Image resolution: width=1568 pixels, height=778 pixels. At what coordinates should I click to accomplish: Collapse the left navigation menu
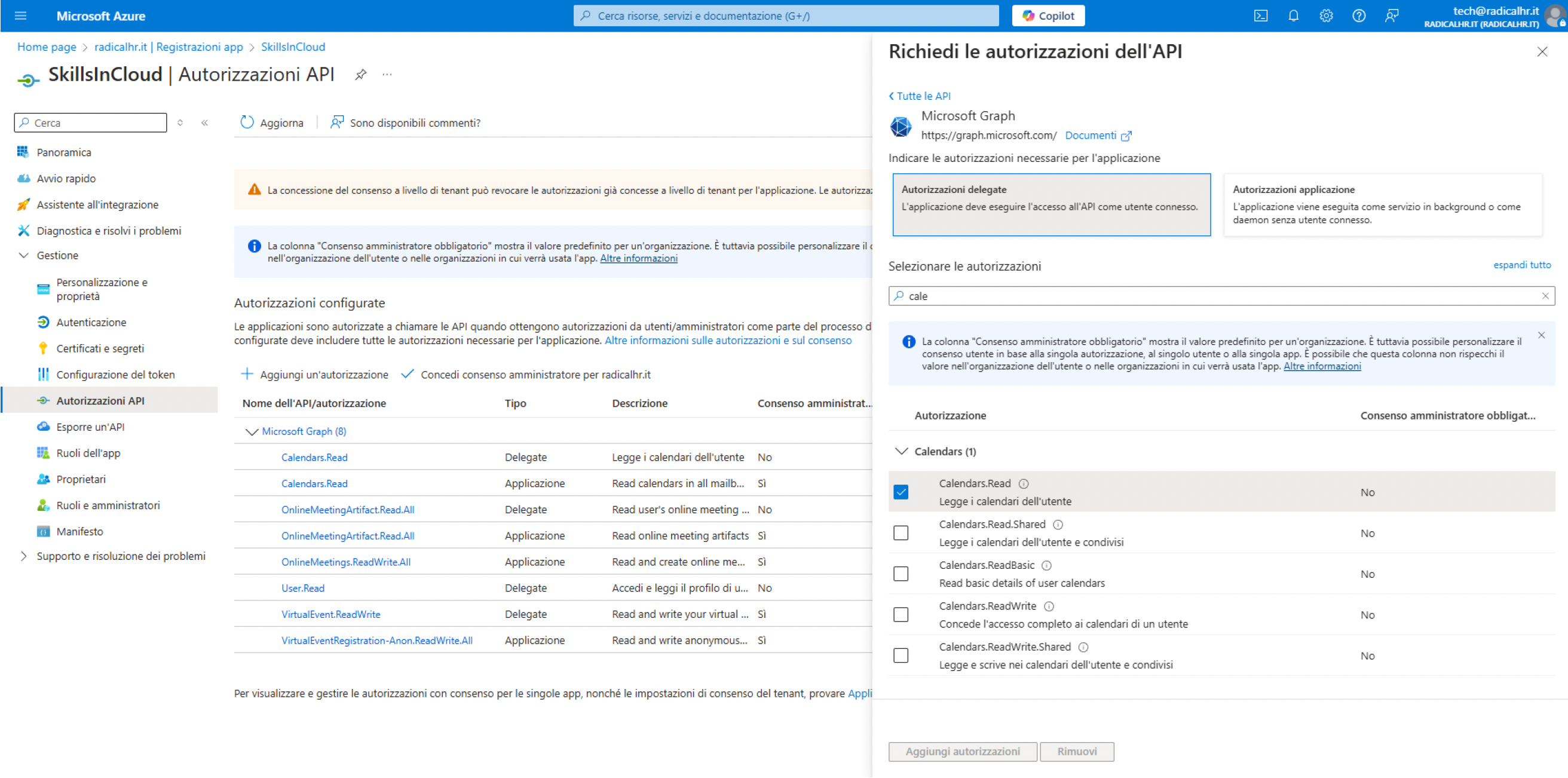pos(205,123)
